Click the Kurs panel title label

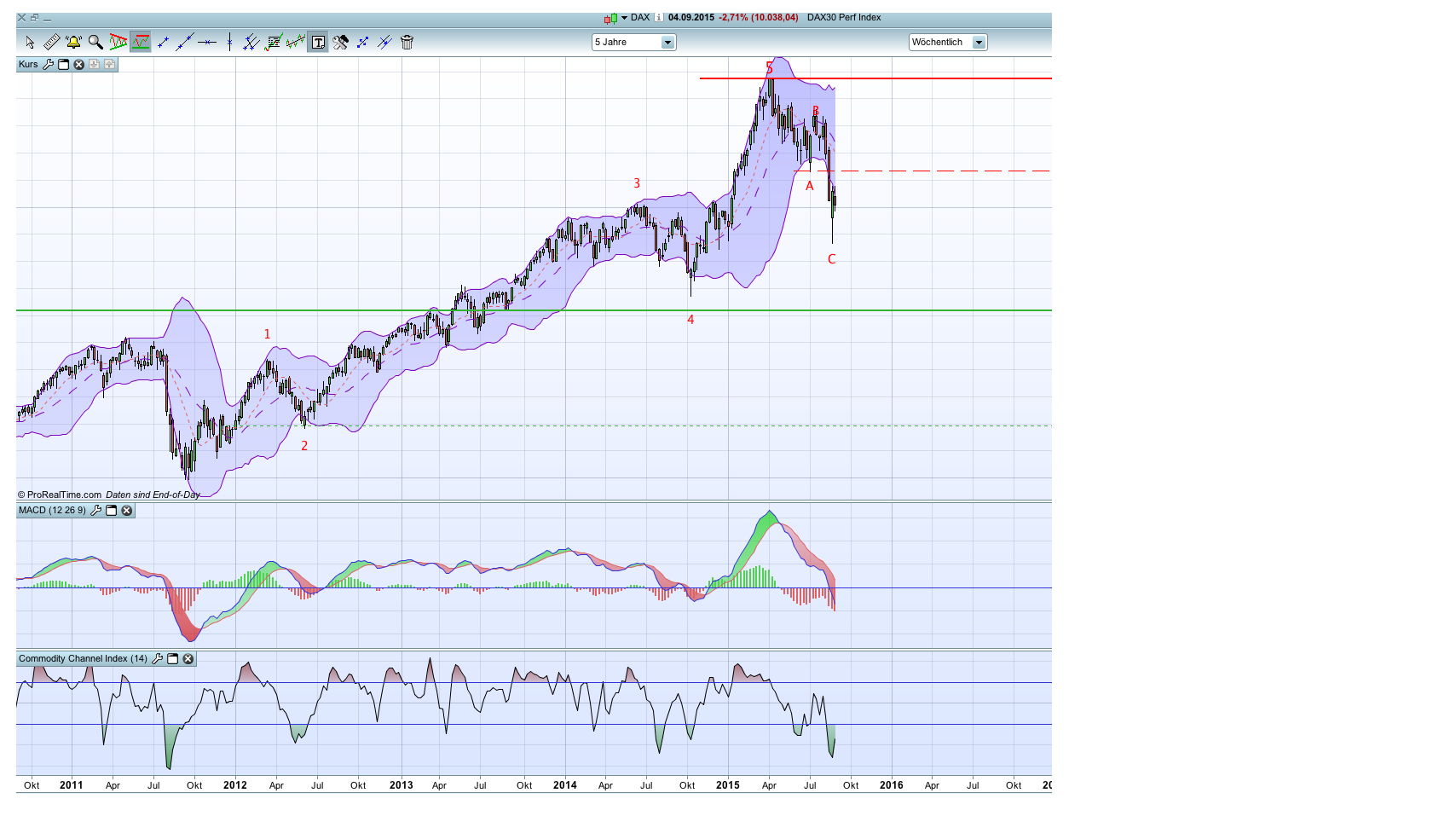28,65
